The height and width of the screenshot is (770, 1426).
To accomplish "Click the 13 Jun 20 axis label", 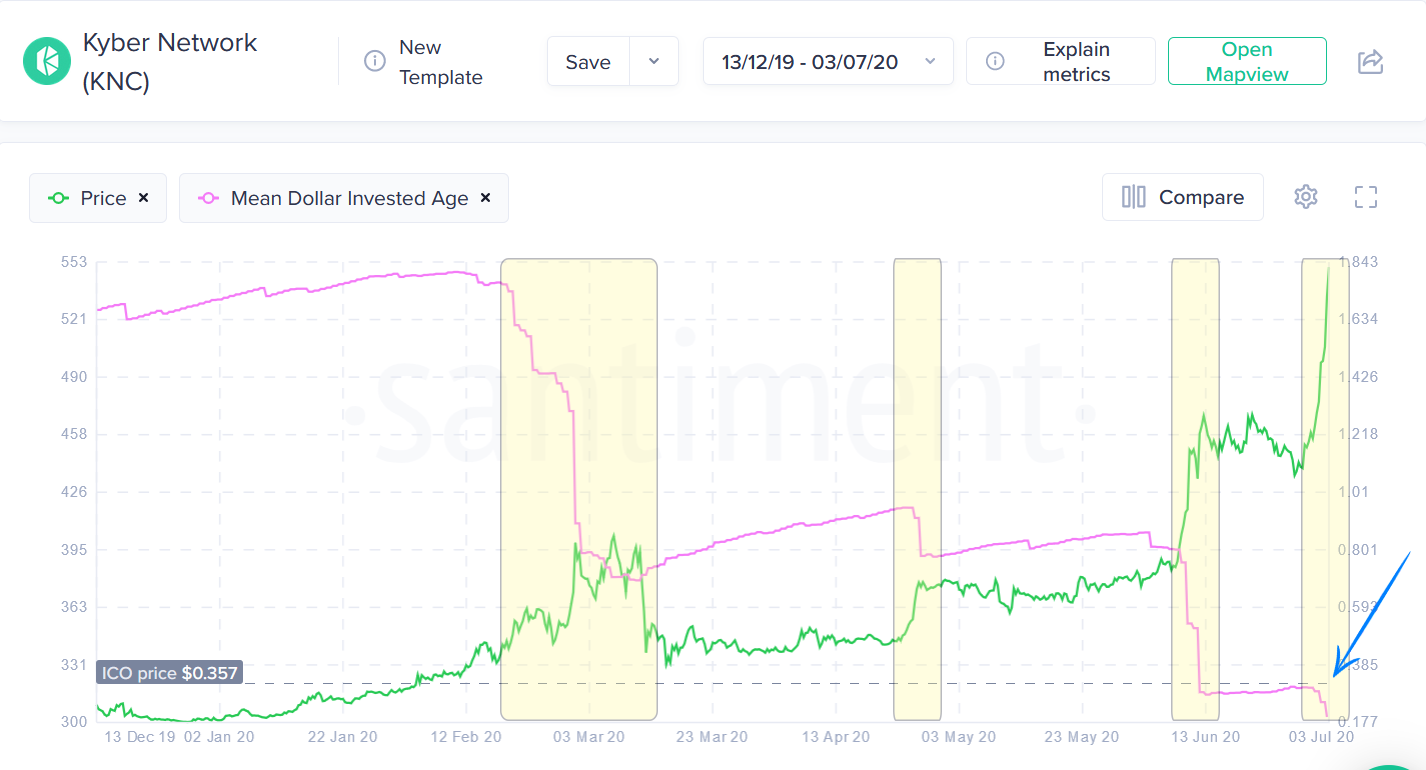I will click(x=1204, y=737).
